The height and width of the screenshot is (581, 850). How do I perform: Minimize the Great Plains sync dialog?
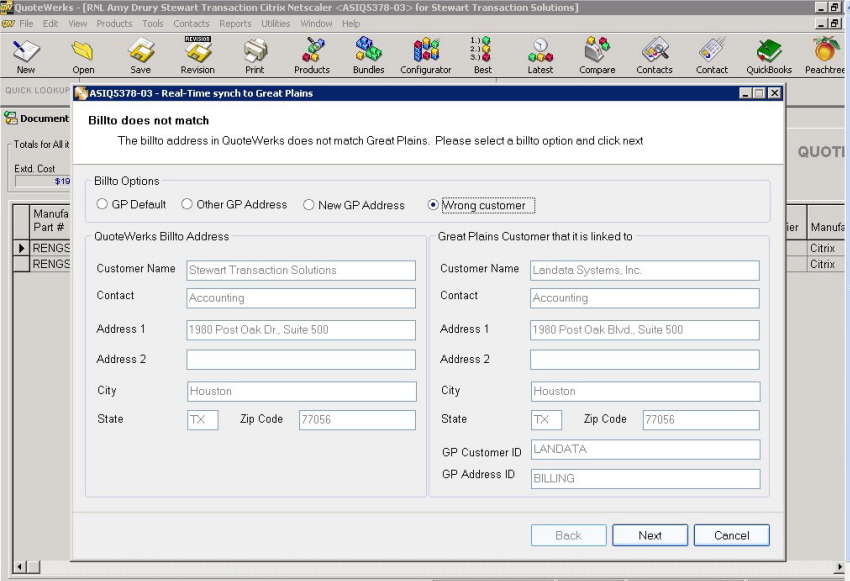746,93
